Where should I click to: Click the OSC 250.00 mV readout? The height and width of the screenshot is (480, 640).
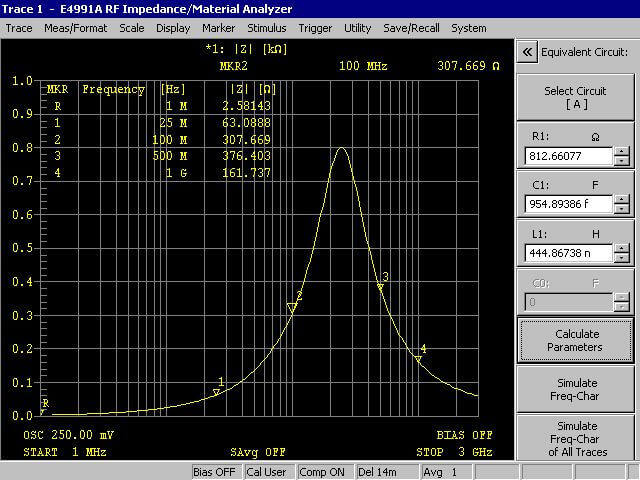[69, 435]
